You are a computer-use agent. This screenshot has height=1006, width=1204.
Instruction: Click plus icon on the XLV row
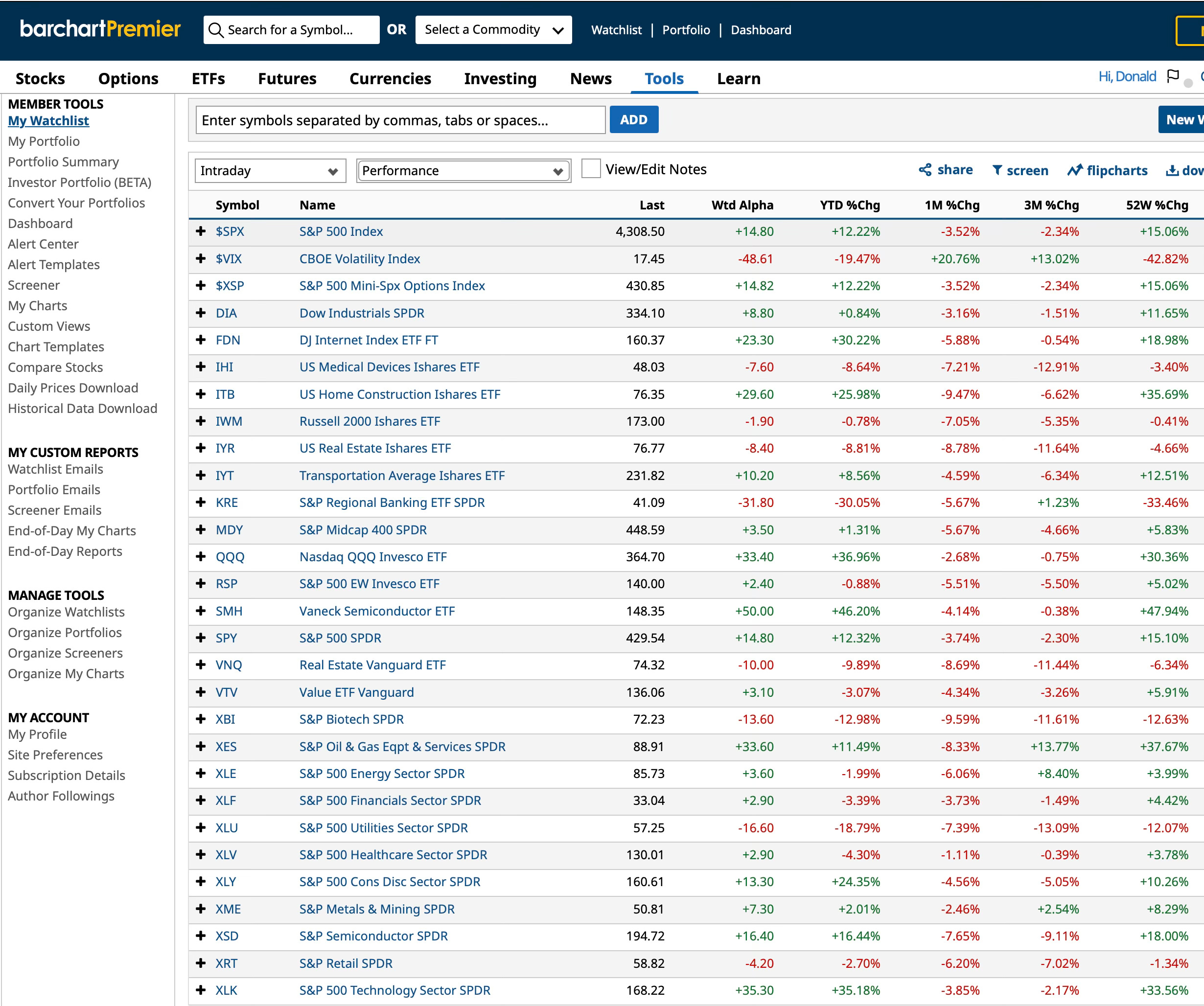tap(201, 855)
